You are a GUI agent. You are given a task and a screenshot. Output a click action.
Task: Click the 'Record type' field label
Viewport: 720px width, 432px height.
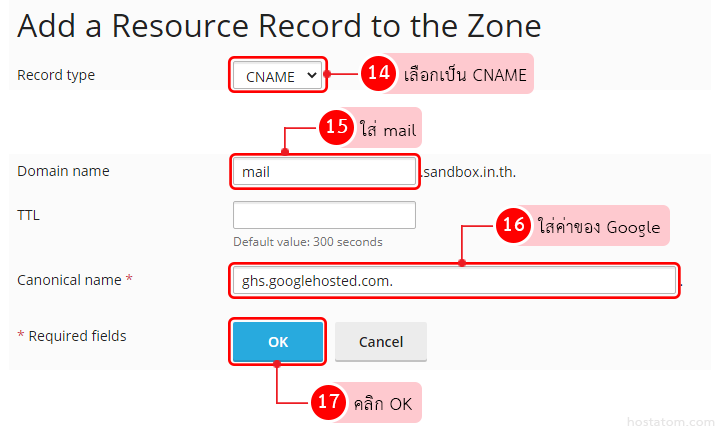click(56, 75)
